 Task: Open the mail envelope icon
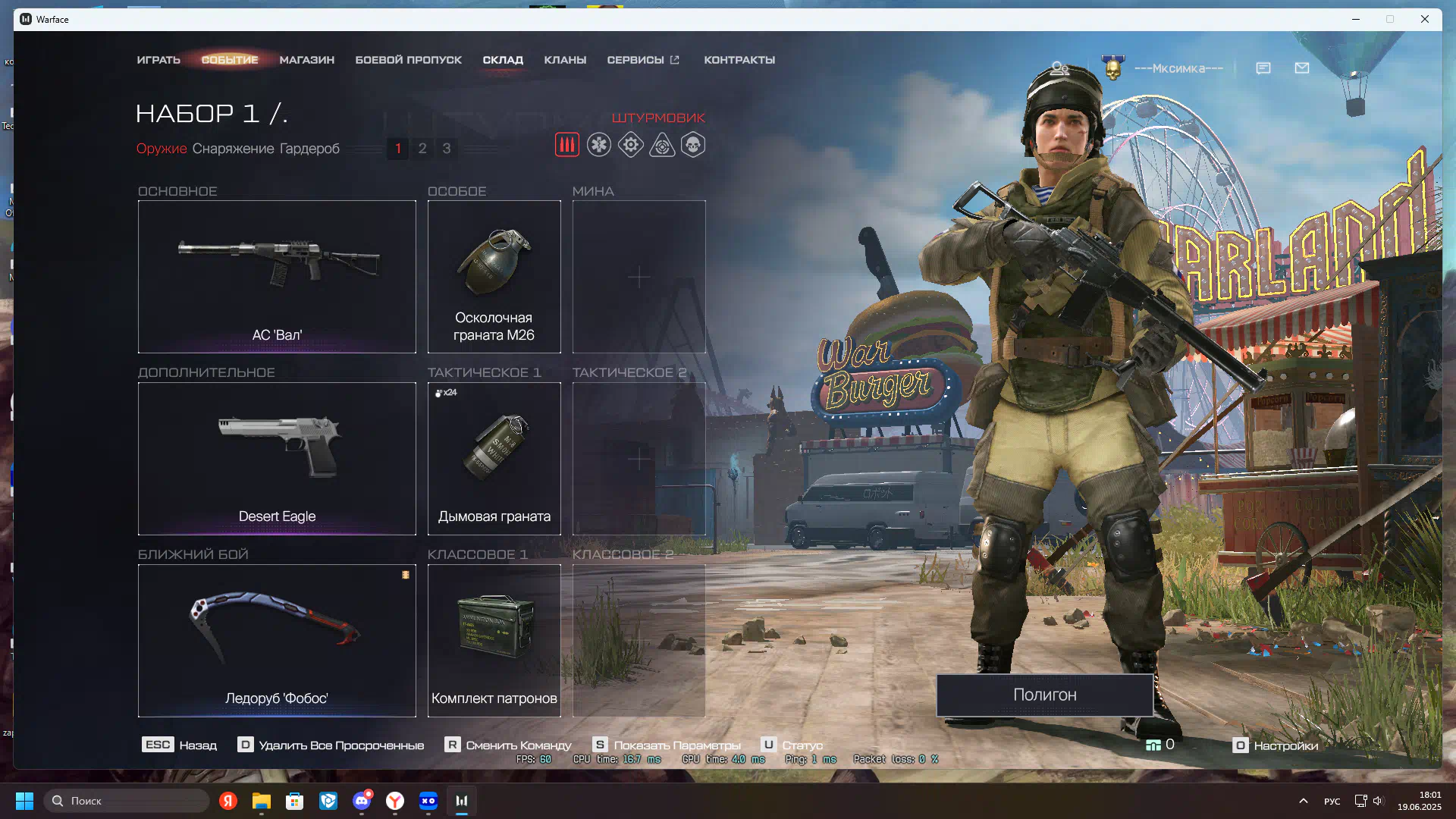(1302, 68)
